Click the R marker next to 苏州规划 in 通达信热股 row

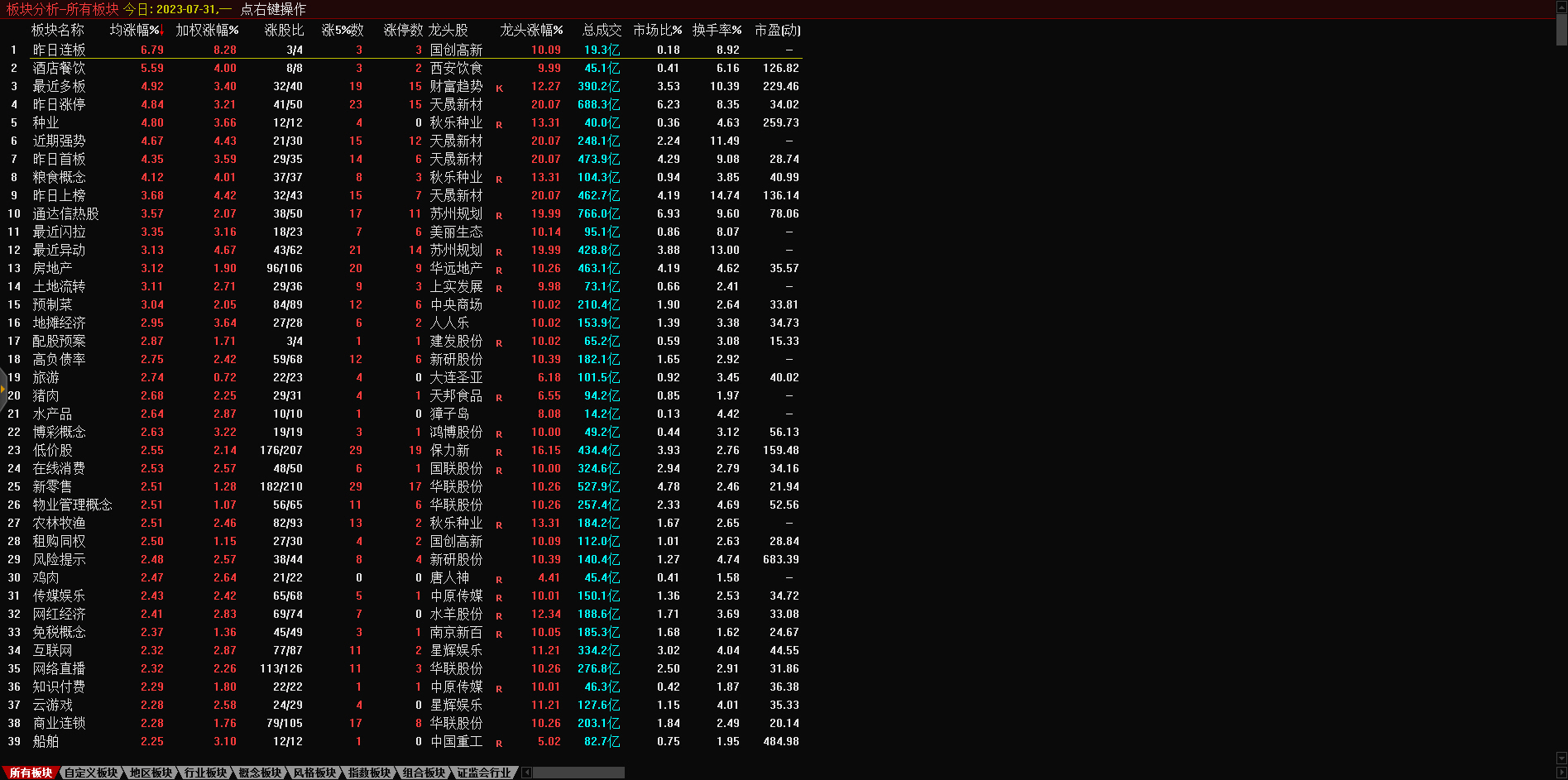pyautogui.click(x=499, y=216)
